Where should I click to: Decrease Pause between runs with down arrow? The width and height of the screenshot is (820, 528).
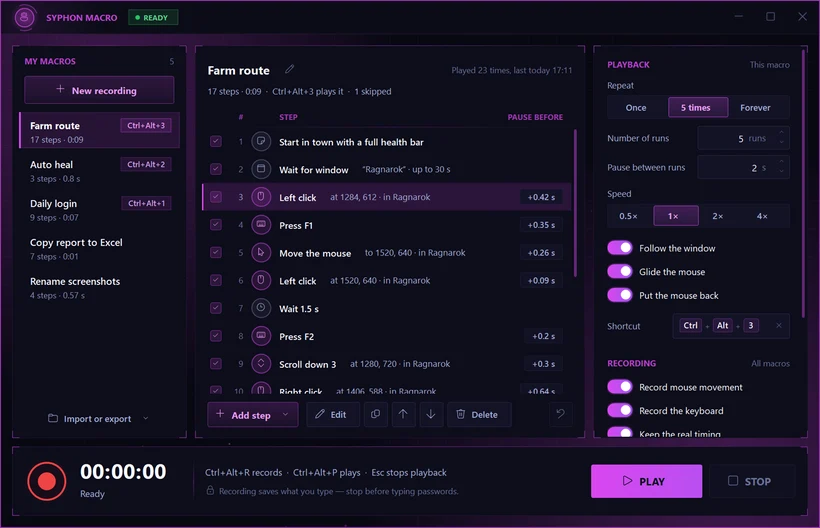point(781,171)
